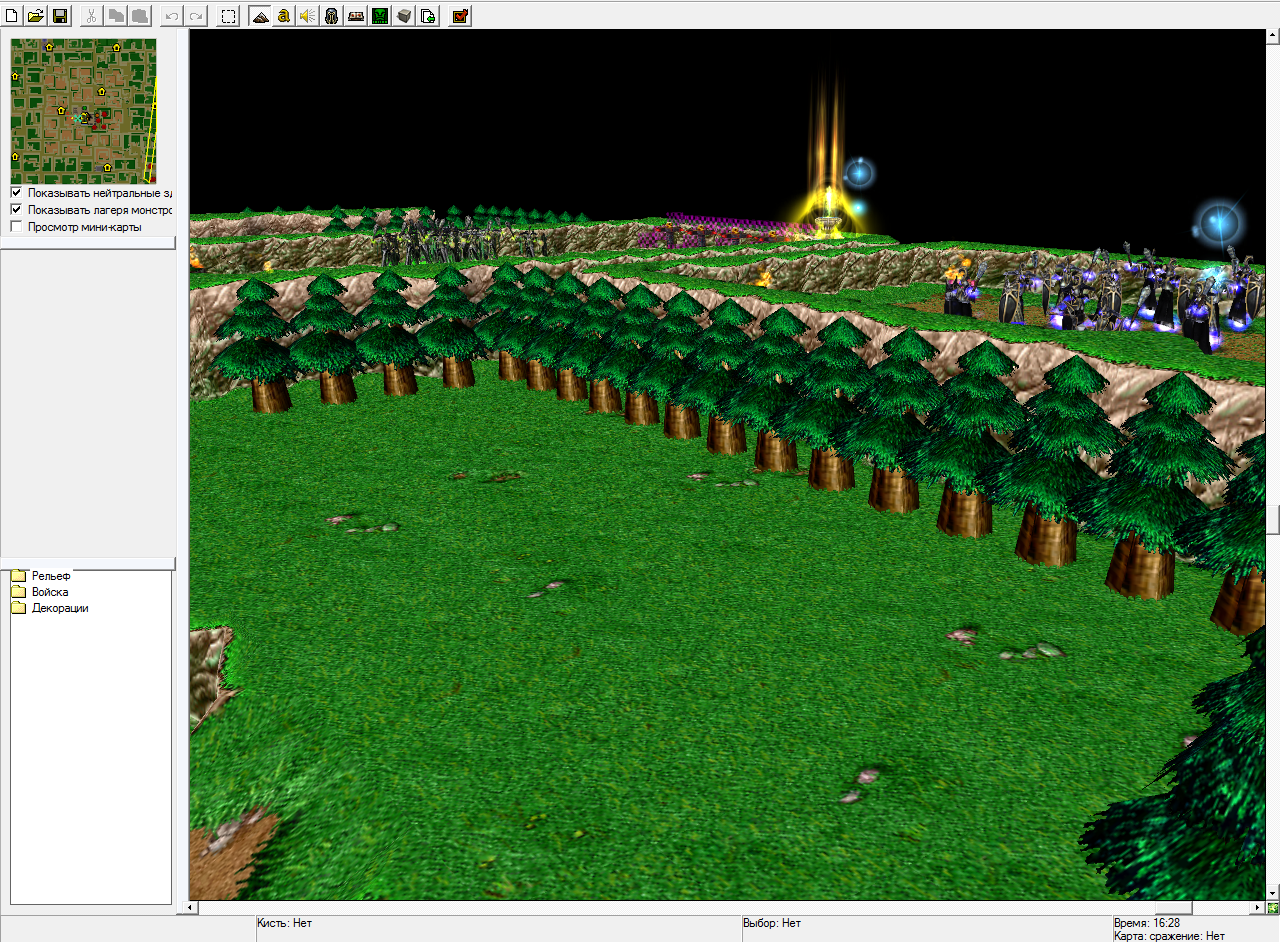Click the "Время: 16:28" status bar entry
The height and width of the screenshot is (943, 1280).
(x=1147, y=923)
